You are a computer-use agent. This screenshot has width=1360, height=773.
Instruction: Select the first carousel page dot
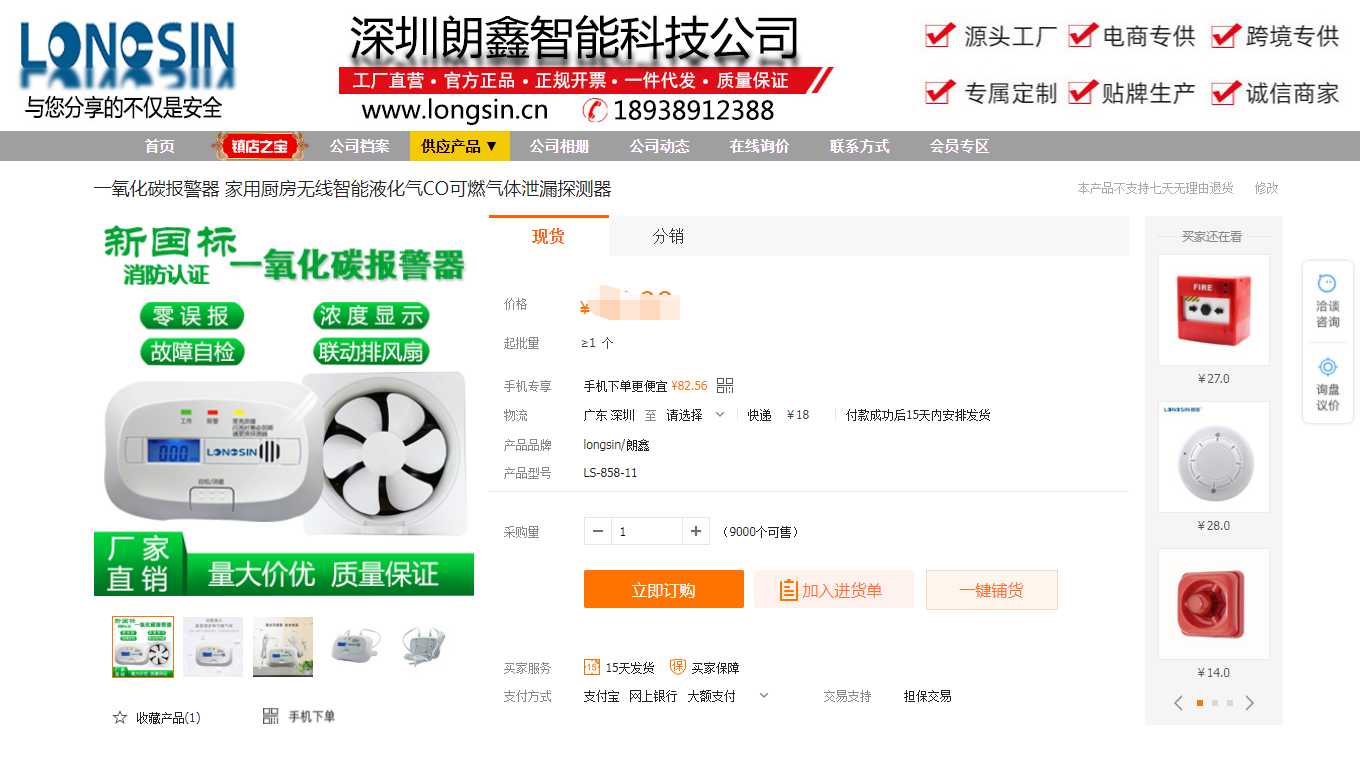1200,703
